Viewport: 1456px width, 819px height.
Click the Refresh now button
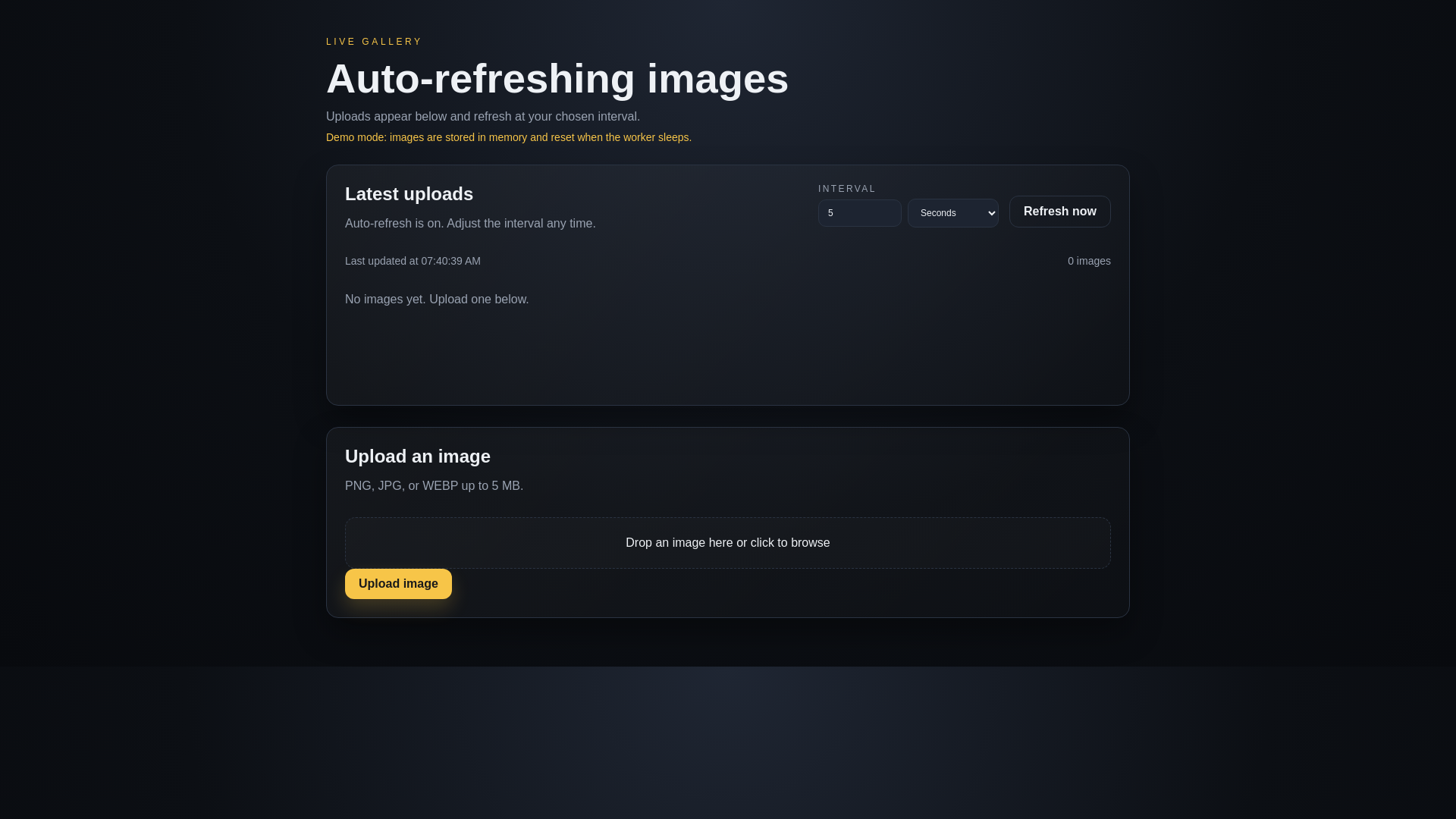(x=1059, y=212)
